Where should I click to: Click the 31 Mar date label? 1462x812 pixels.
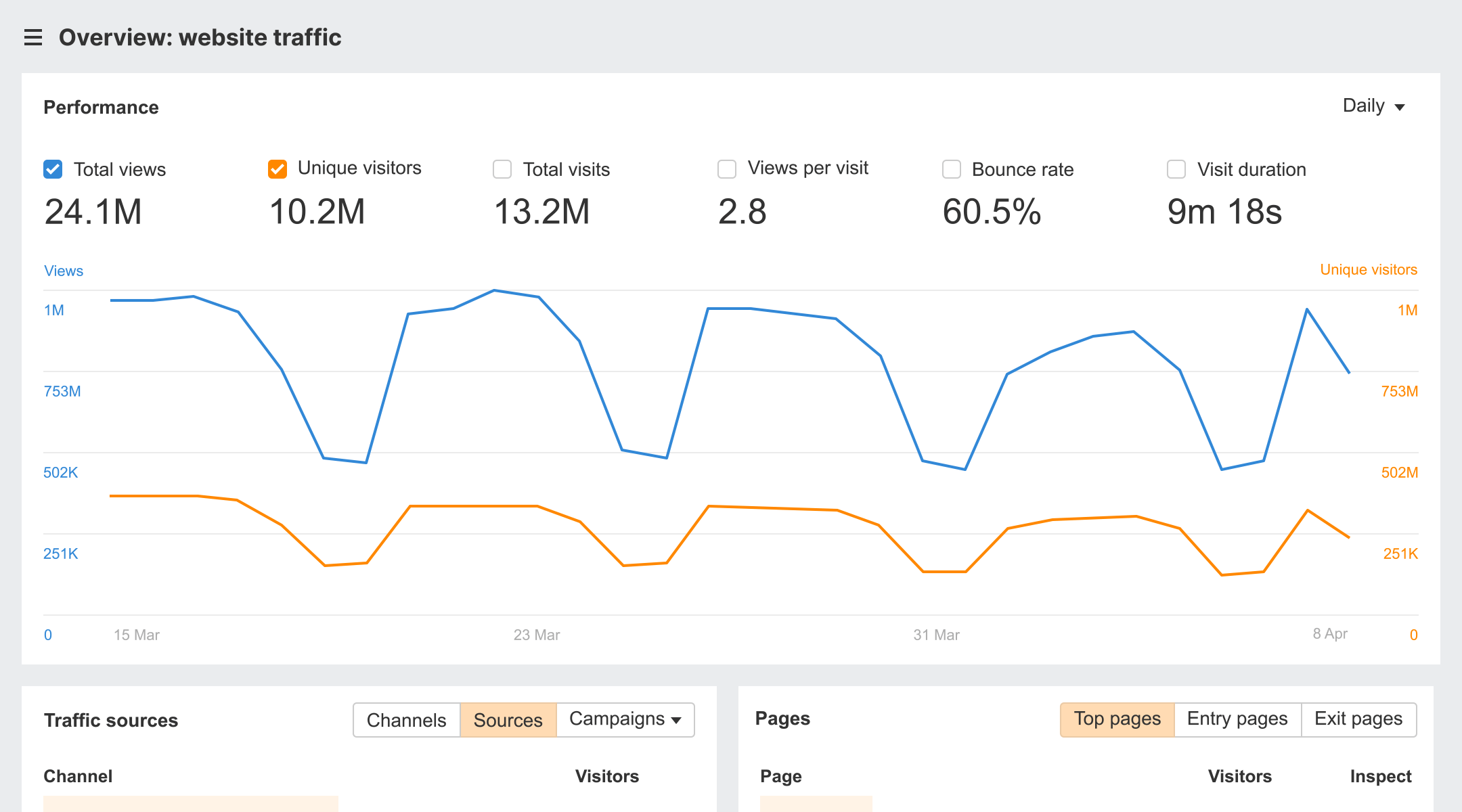pos(936,635)
